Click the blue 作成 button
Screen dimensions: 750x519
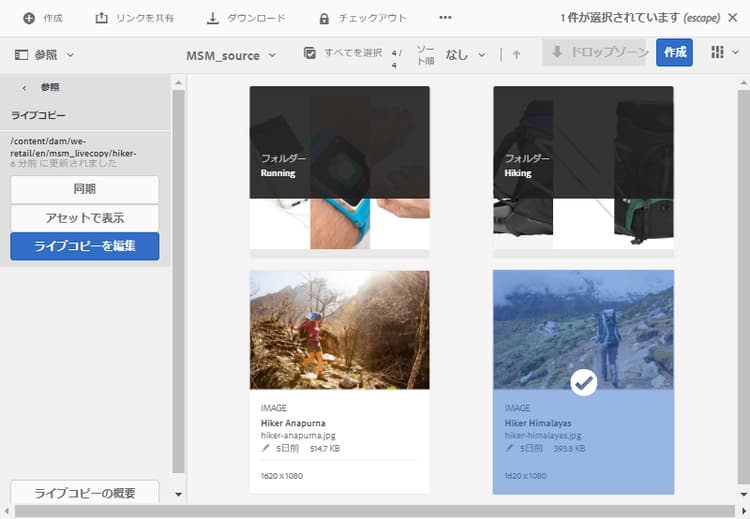[674, 52]
